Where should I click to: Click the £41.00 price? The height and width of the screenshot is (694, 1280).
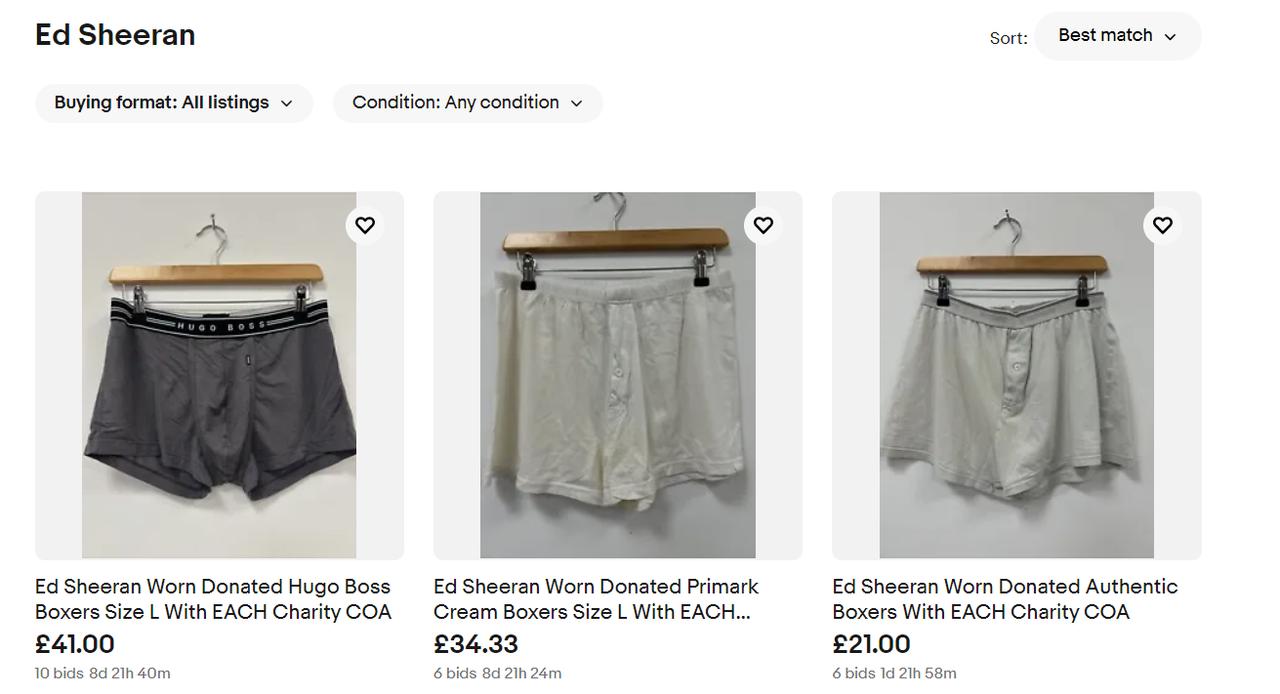(75, 644)
